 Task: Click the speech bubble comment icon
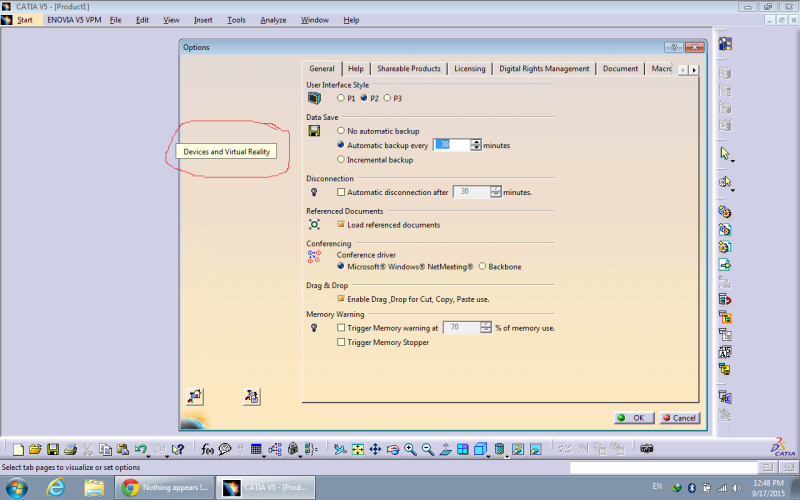tap(224, 449)
